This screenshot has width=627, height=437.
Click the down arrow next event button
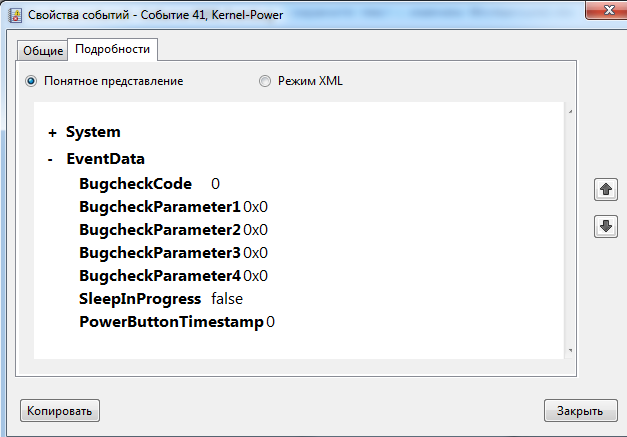pyautogui.click(x=605, y=226)
